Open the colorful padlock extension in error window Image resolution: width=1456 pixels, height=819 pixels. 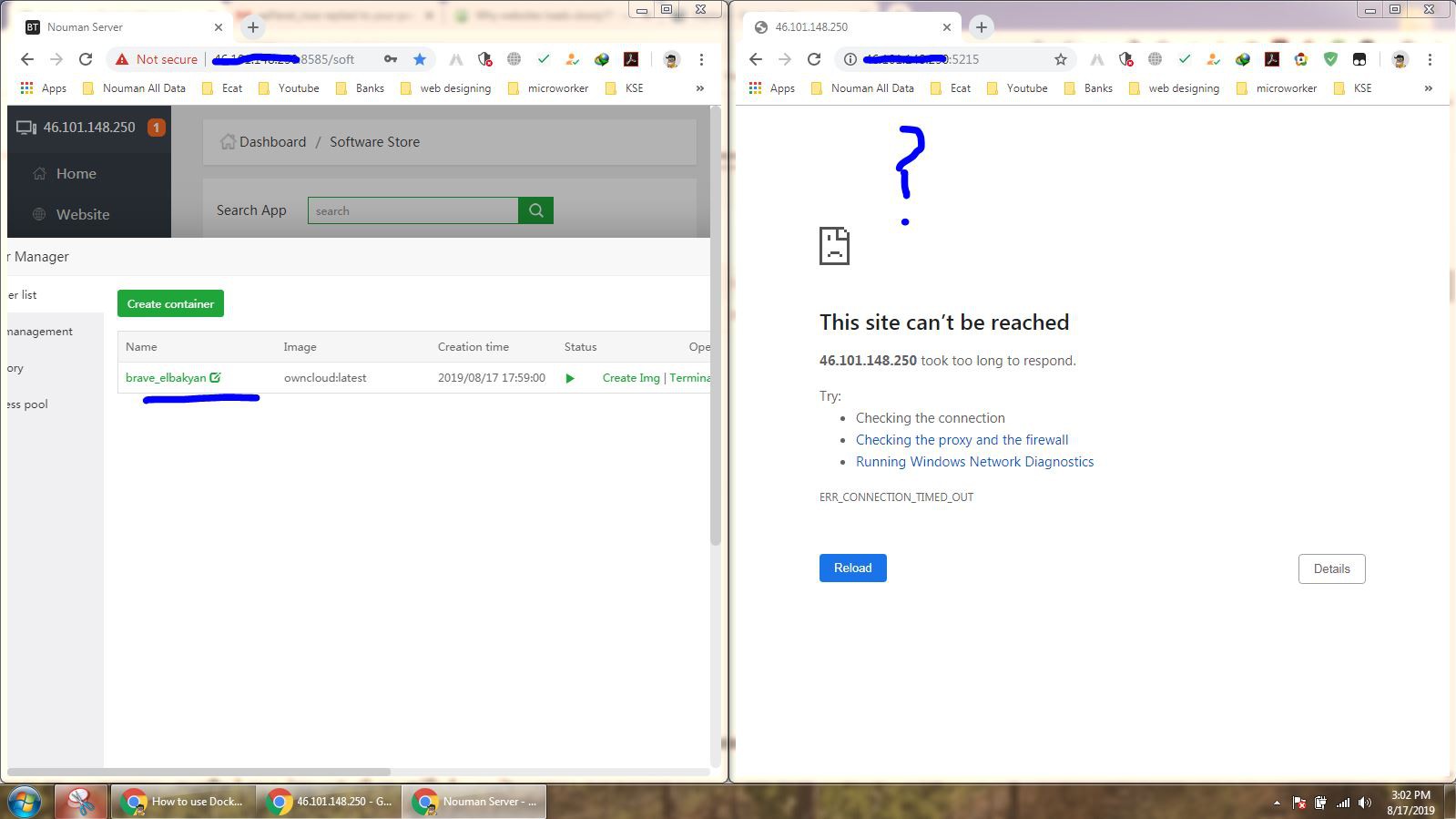pyautogui.click(x=1301, y=59)
